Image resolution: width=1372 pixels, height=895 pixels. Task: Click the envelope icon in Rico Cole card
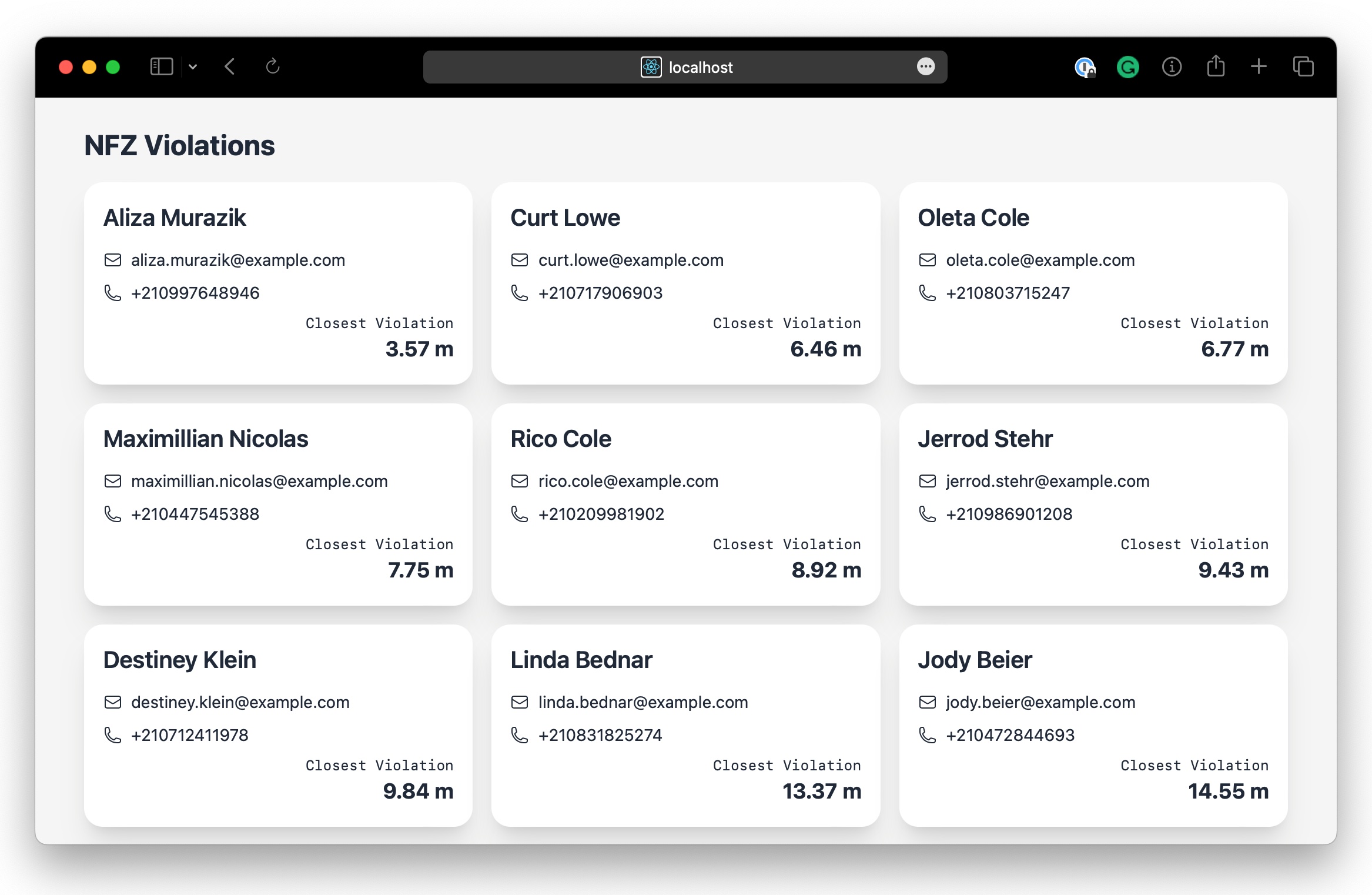(520, 481)
